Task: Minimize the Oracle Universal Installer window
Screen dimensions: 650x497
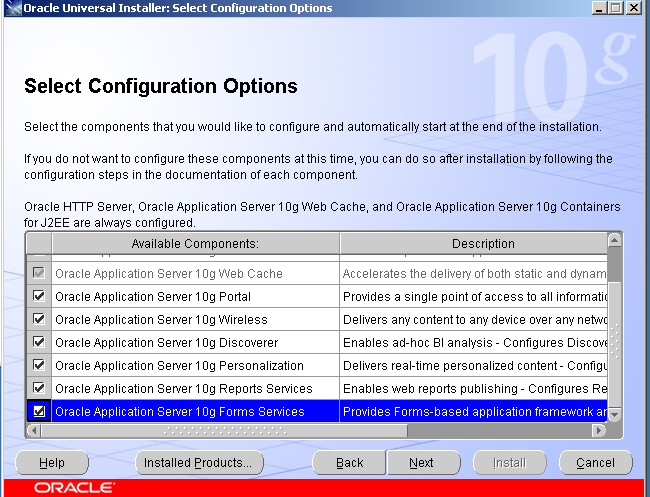Action: [599, 7]
